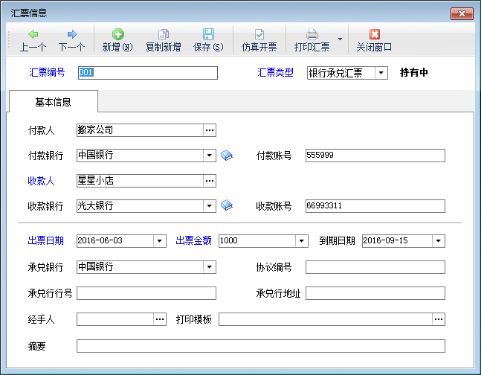Click the 协议编号 input field
The height and width of the screenshot is (375, 482).
pos(375,267)
